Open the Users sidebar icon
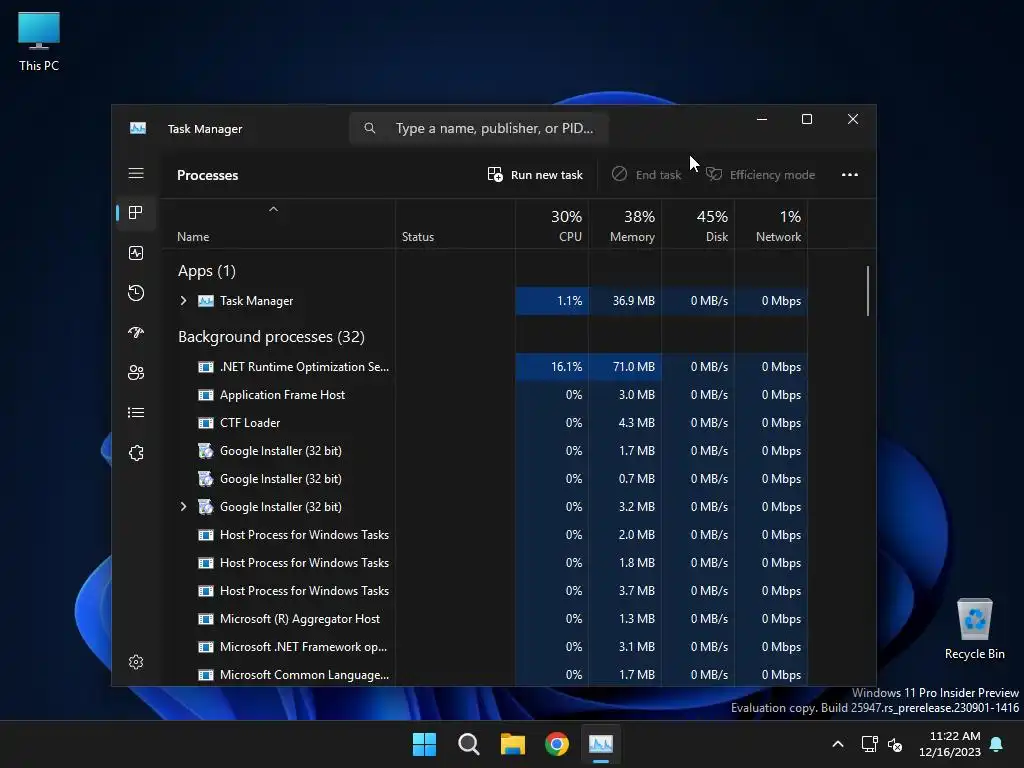Screen dimensions: 1024x768 click(136, 372)
